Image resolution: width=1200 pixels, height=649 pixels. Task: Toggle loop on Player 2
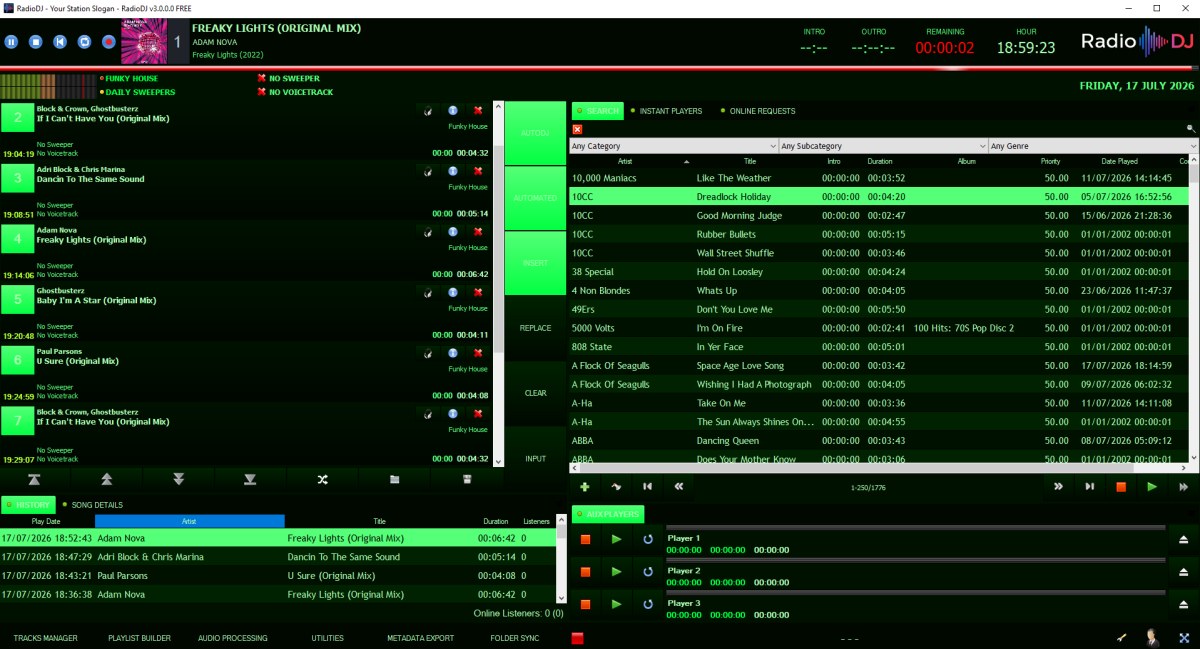click(647, 571)
